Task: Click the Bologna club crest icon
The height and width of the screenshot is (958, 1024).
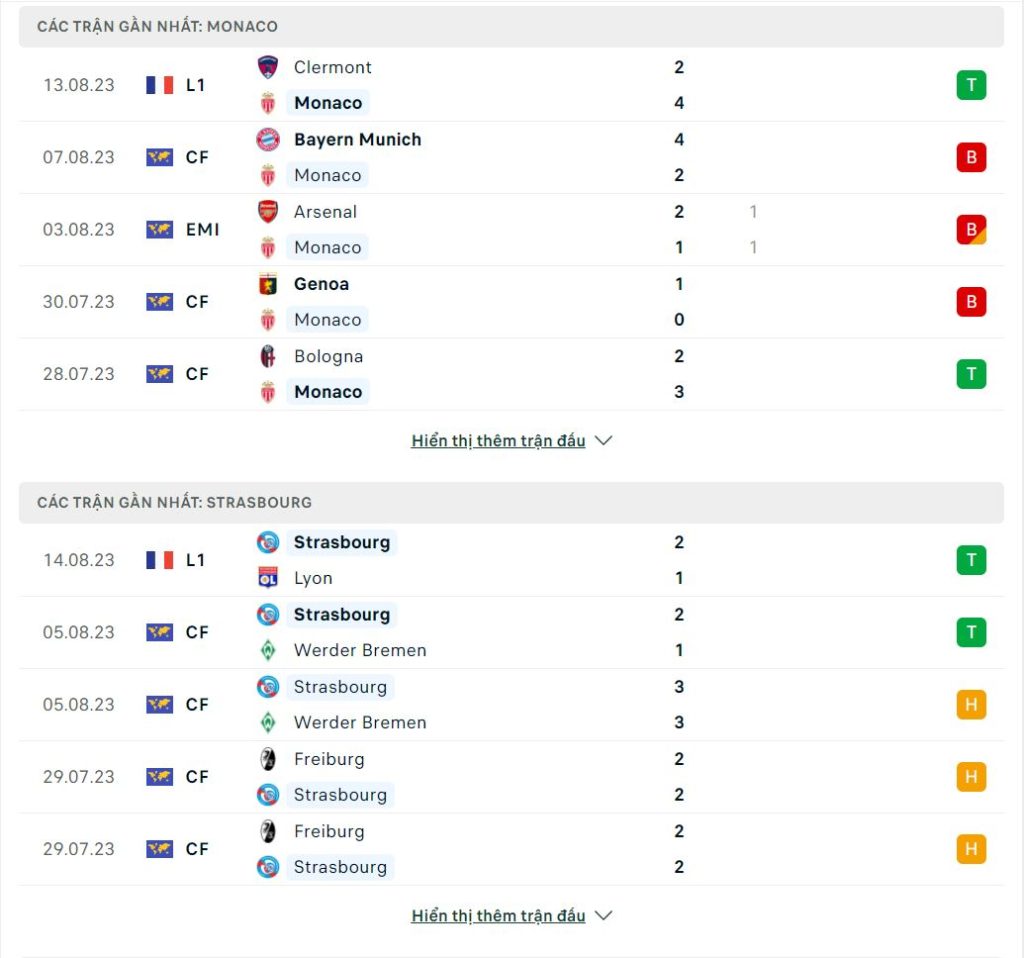Action: [x=268, y=357]
